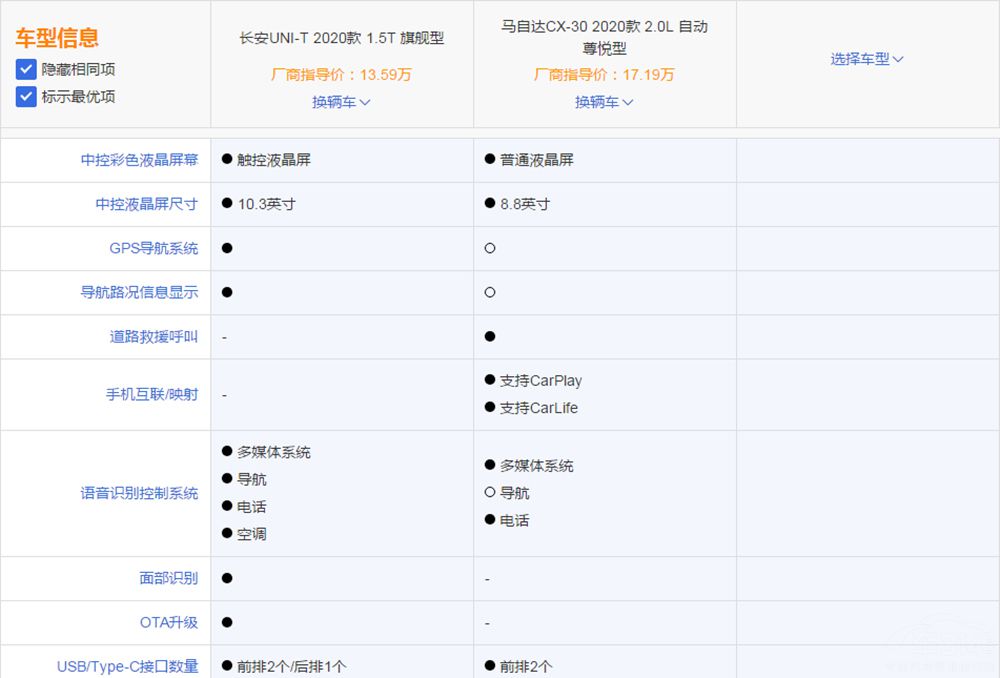
Task: Click the 支持CarPlay entry for 马自达
Action: pos(540,381)
